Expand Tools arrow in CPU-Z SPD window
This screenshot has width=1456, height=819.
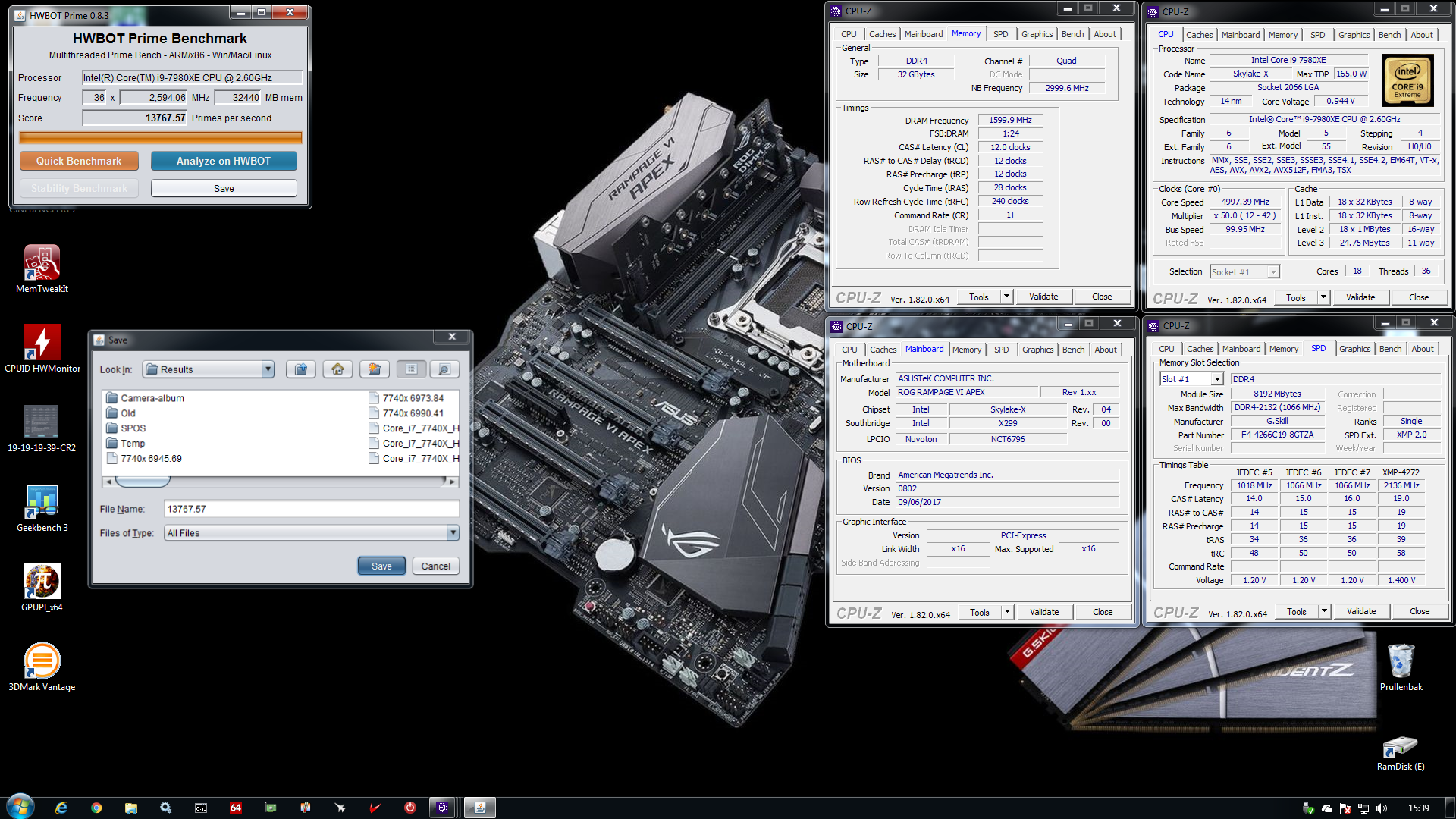point(1324,611)
